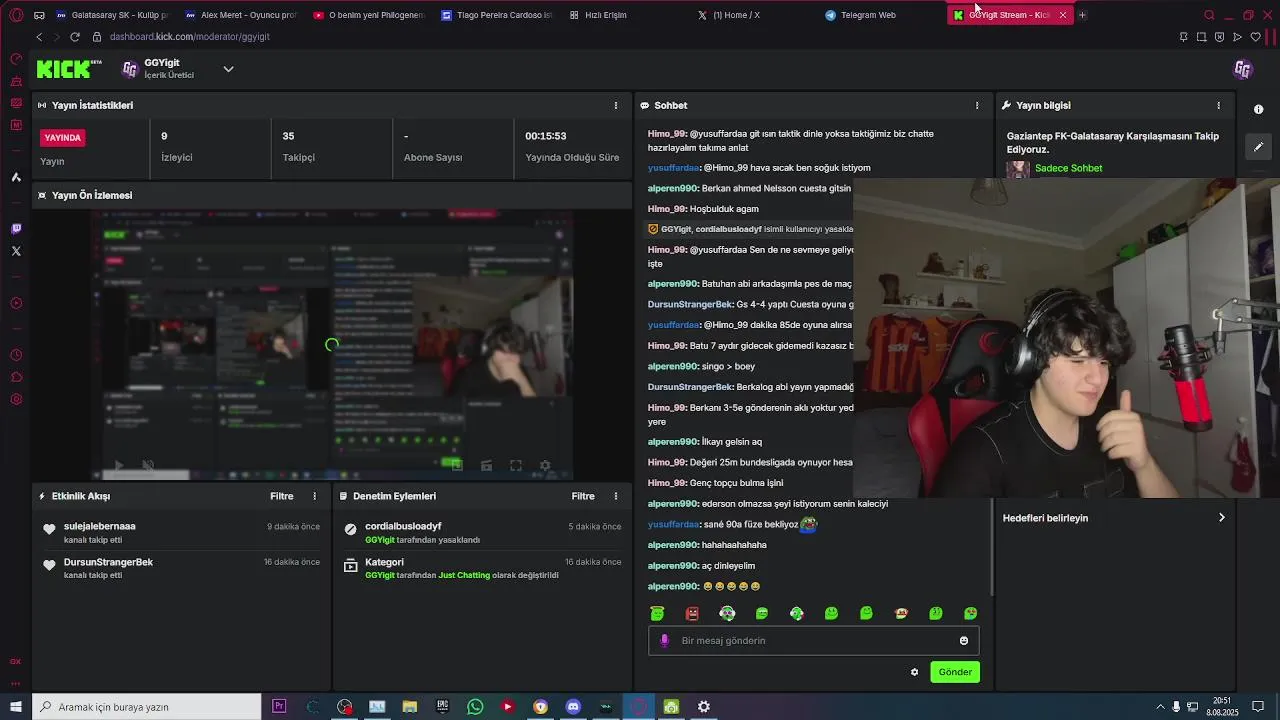
Task: Click the Windows taskbar search box
Action: tap(147, 707)
